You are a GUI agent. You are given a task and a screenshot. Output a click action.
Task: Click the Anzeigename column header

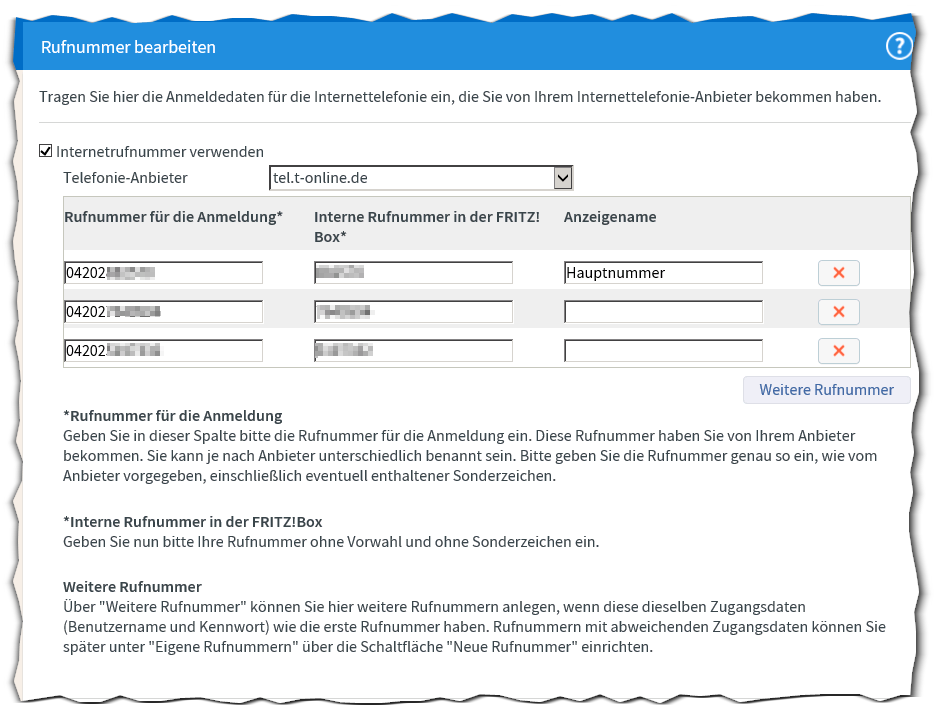coord(610,217)
